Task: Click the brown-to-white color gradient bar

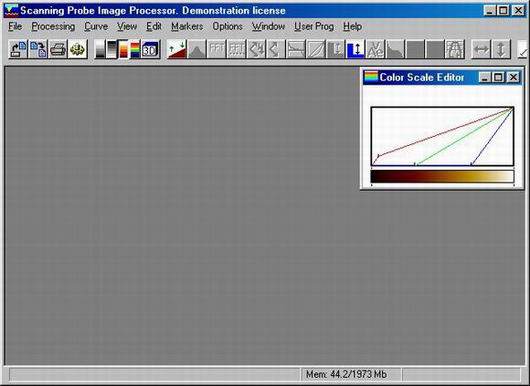Action: (442, 176)
